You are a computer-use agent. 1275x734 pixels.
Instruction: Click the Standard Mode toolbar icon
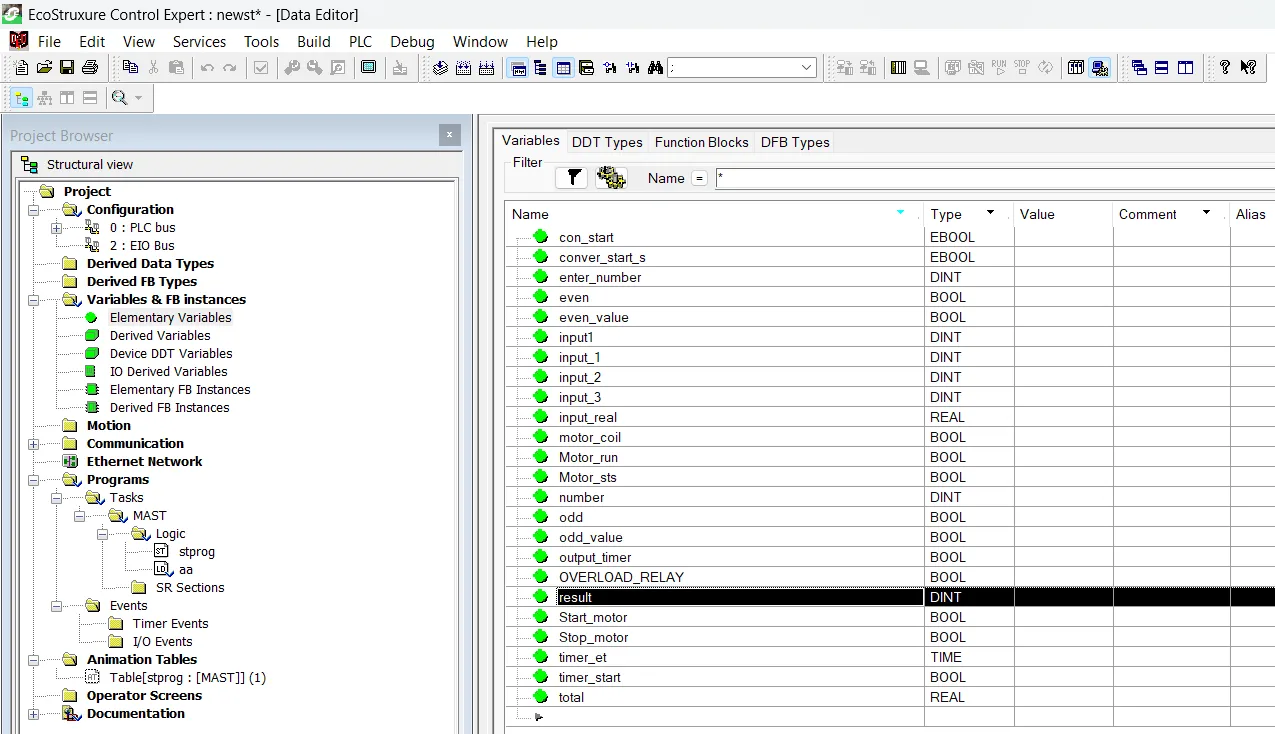(x=1076, y=68)
